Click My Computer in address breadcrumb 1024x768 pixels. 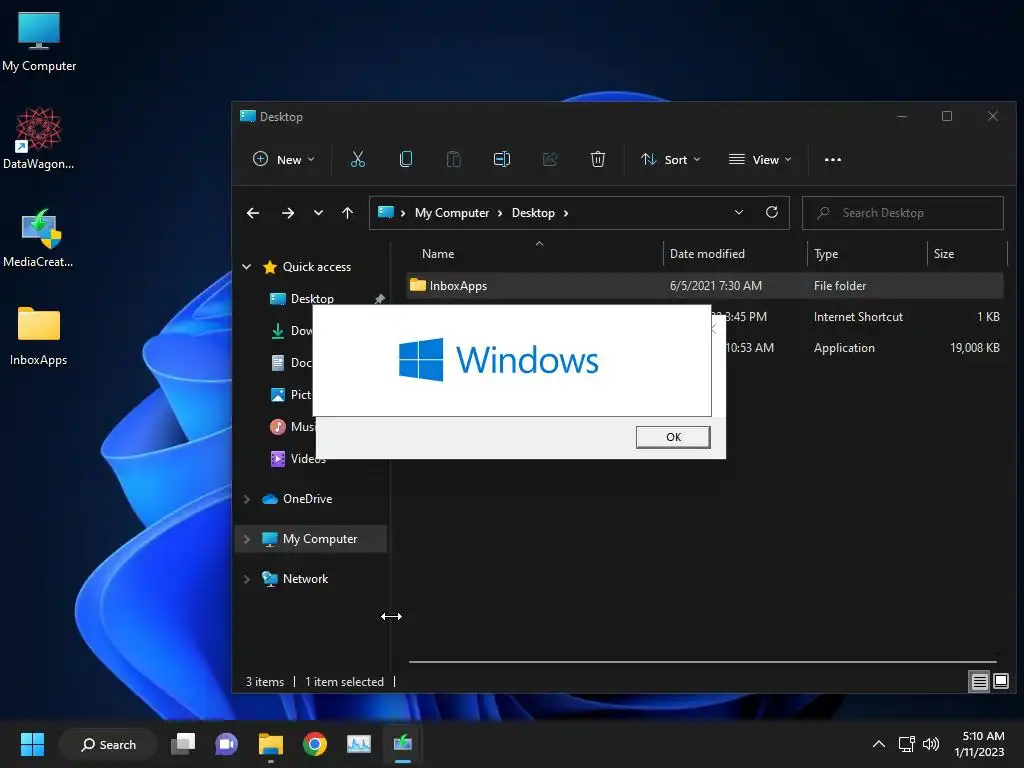pos(452,213)
